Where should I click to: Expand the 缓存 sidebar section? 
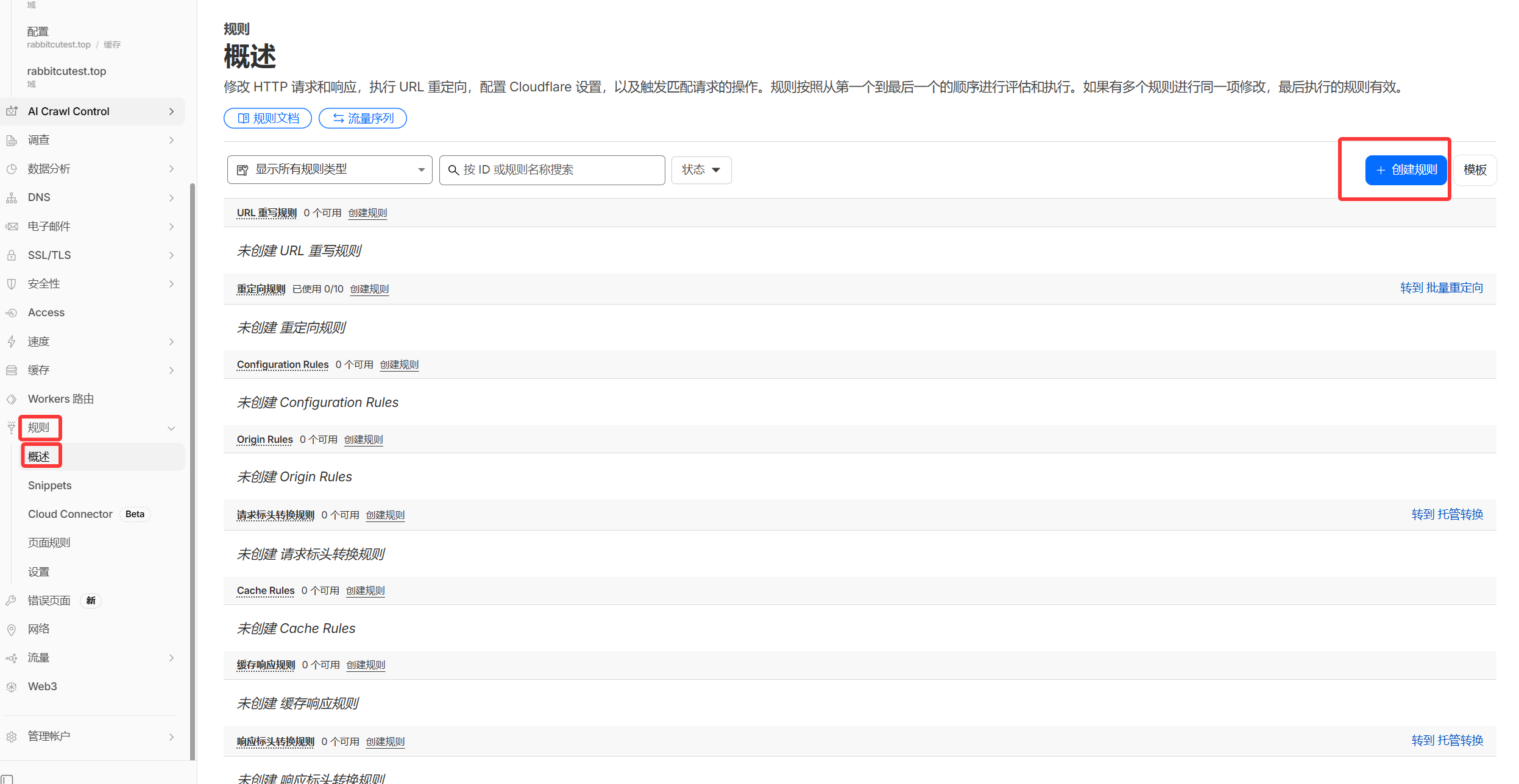tap(171, 370)
